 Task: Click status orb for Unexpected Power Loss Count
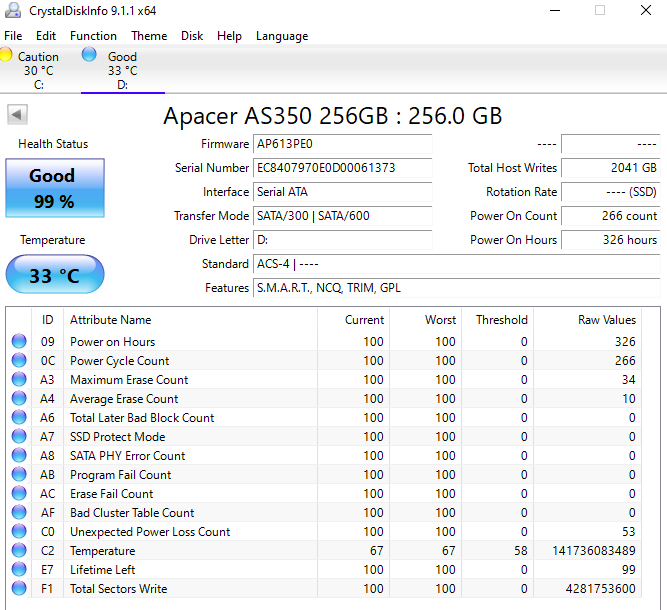(x=19, y=531)
